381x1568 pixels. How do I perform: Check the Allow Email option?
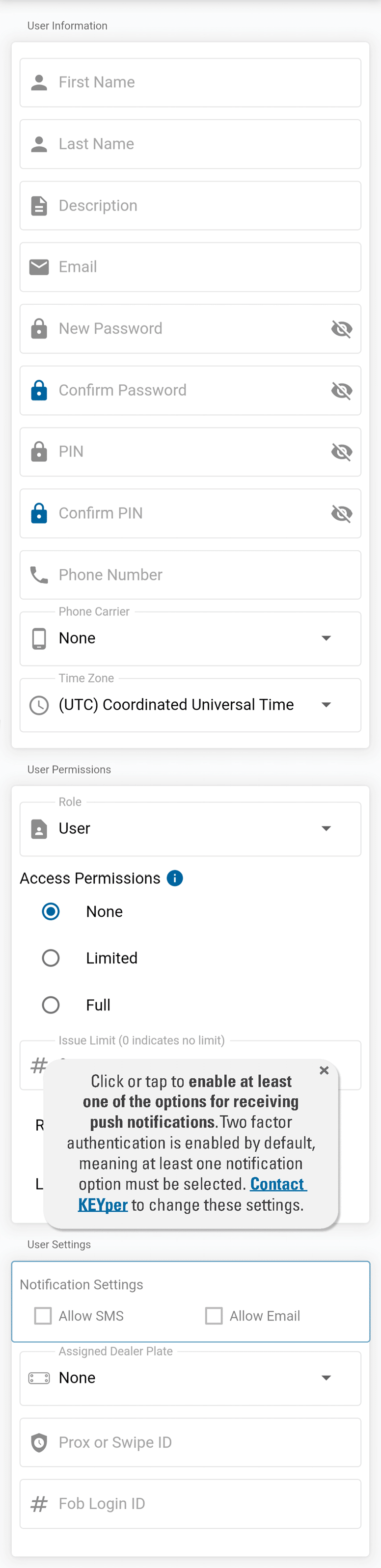(214, 1315)
